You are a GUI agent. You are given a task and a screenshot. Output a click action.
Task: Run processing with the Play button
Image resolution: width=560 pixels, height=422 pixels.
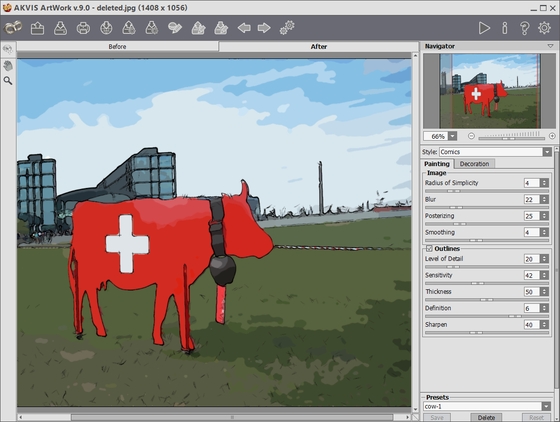pos(484,28)
